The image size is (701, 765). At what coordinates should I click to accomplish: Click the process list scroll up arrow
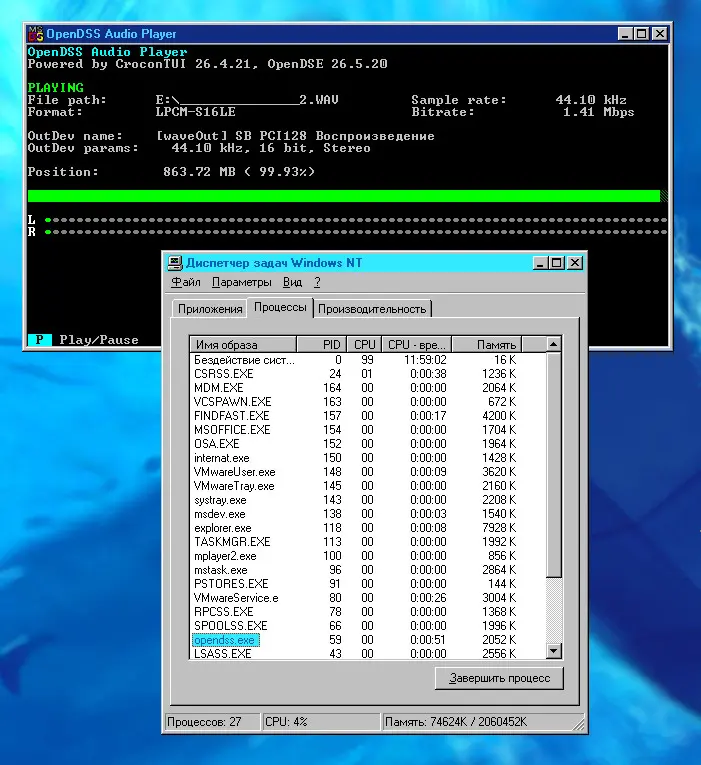553,344
